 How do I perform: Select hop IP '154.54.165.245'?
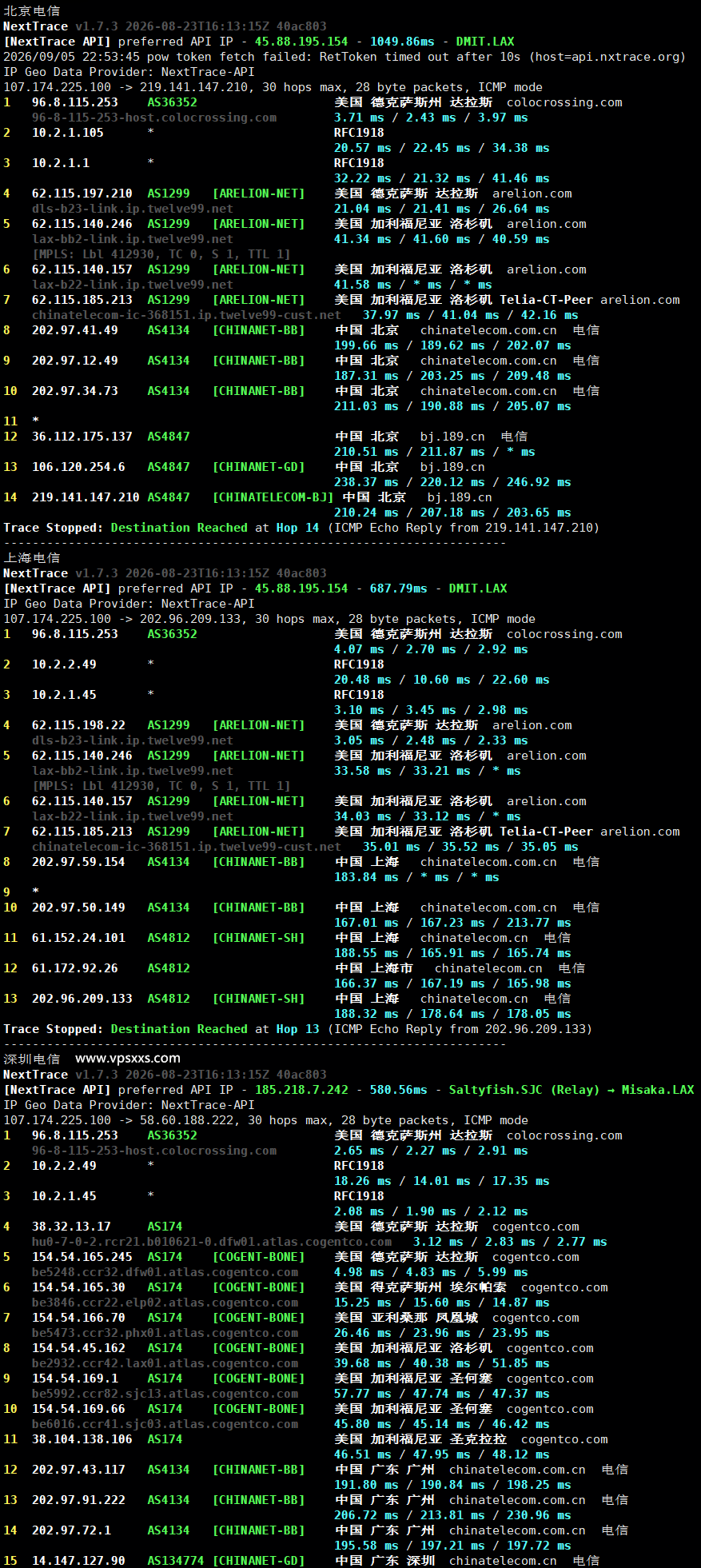[82, 1257]
